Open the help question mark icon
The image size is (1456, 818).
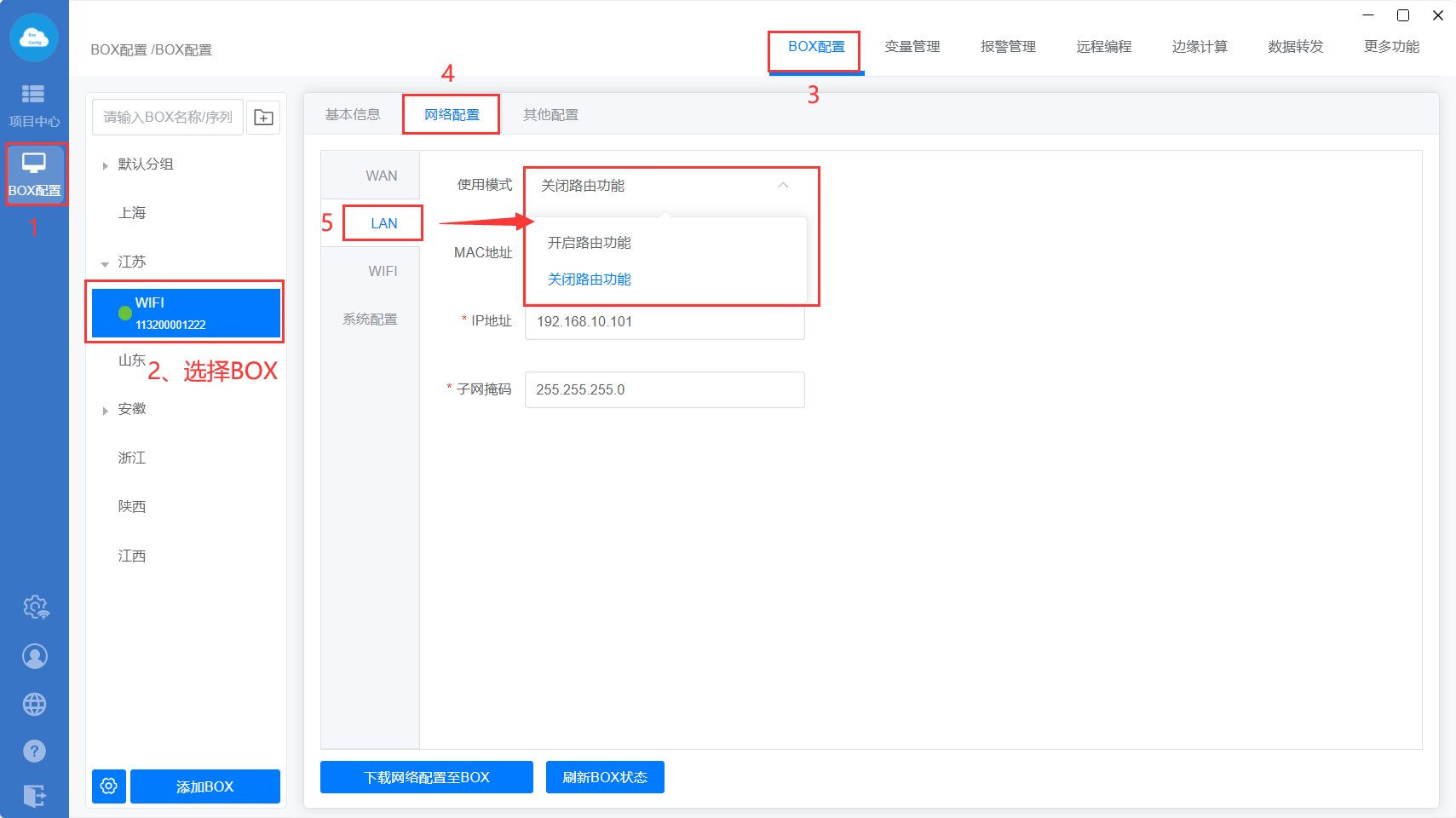click(x=35, y=751)
